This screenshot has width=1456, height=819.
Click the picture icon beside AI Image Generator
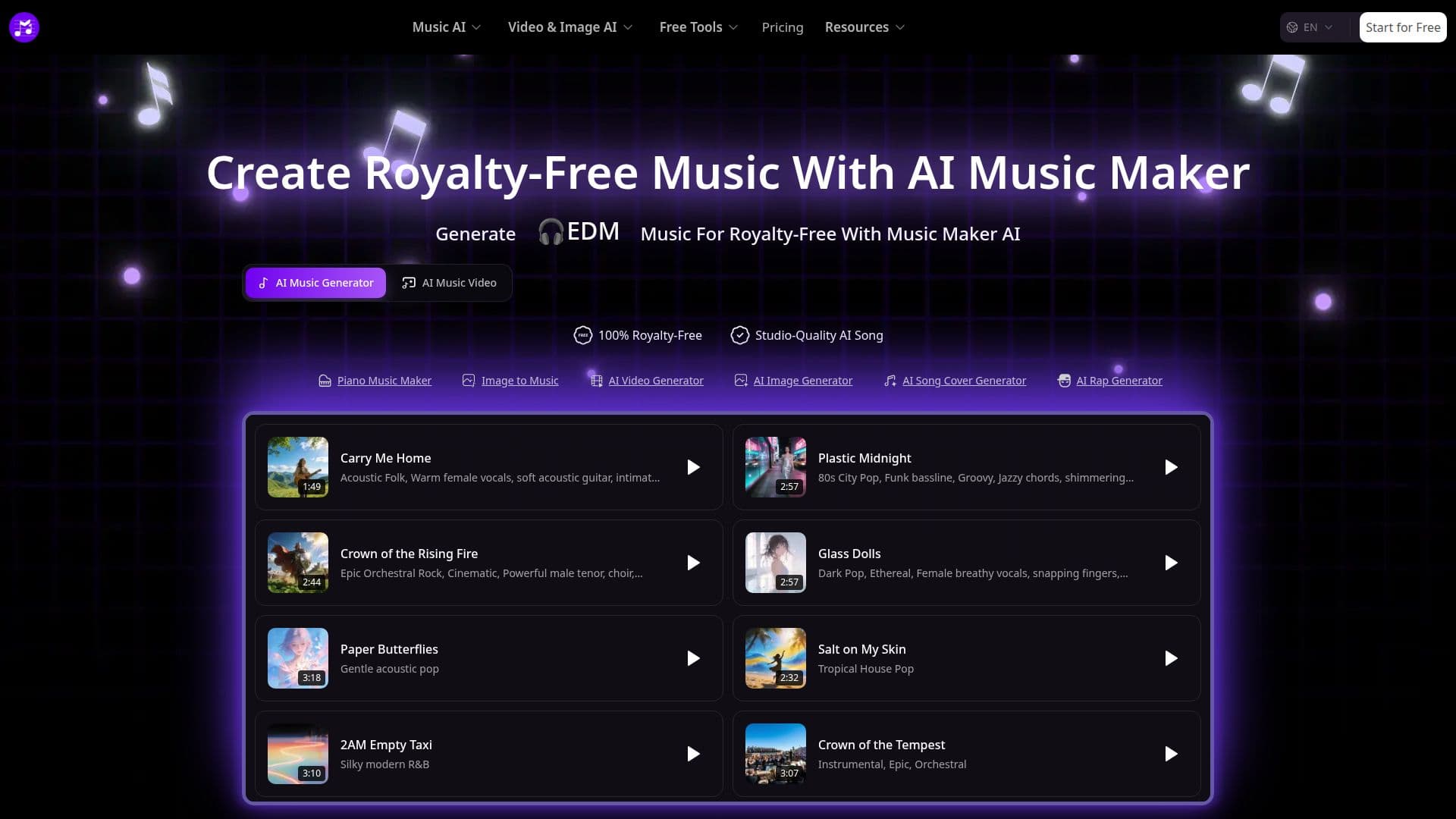coord(741,381)
